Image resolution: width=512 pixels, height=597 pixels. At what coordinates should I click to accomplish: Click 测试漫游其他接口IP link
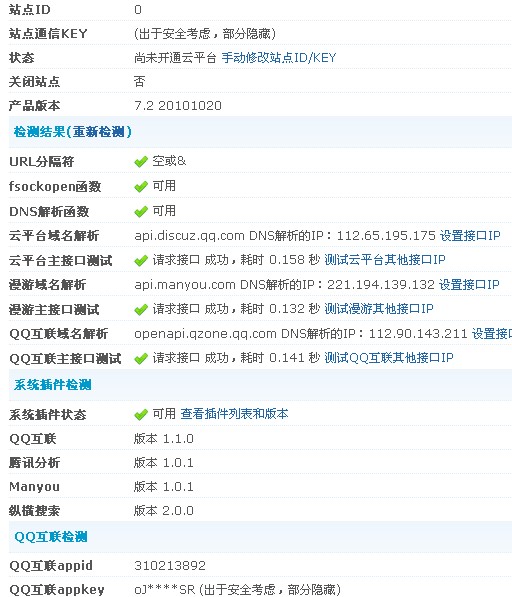point(379,308)
